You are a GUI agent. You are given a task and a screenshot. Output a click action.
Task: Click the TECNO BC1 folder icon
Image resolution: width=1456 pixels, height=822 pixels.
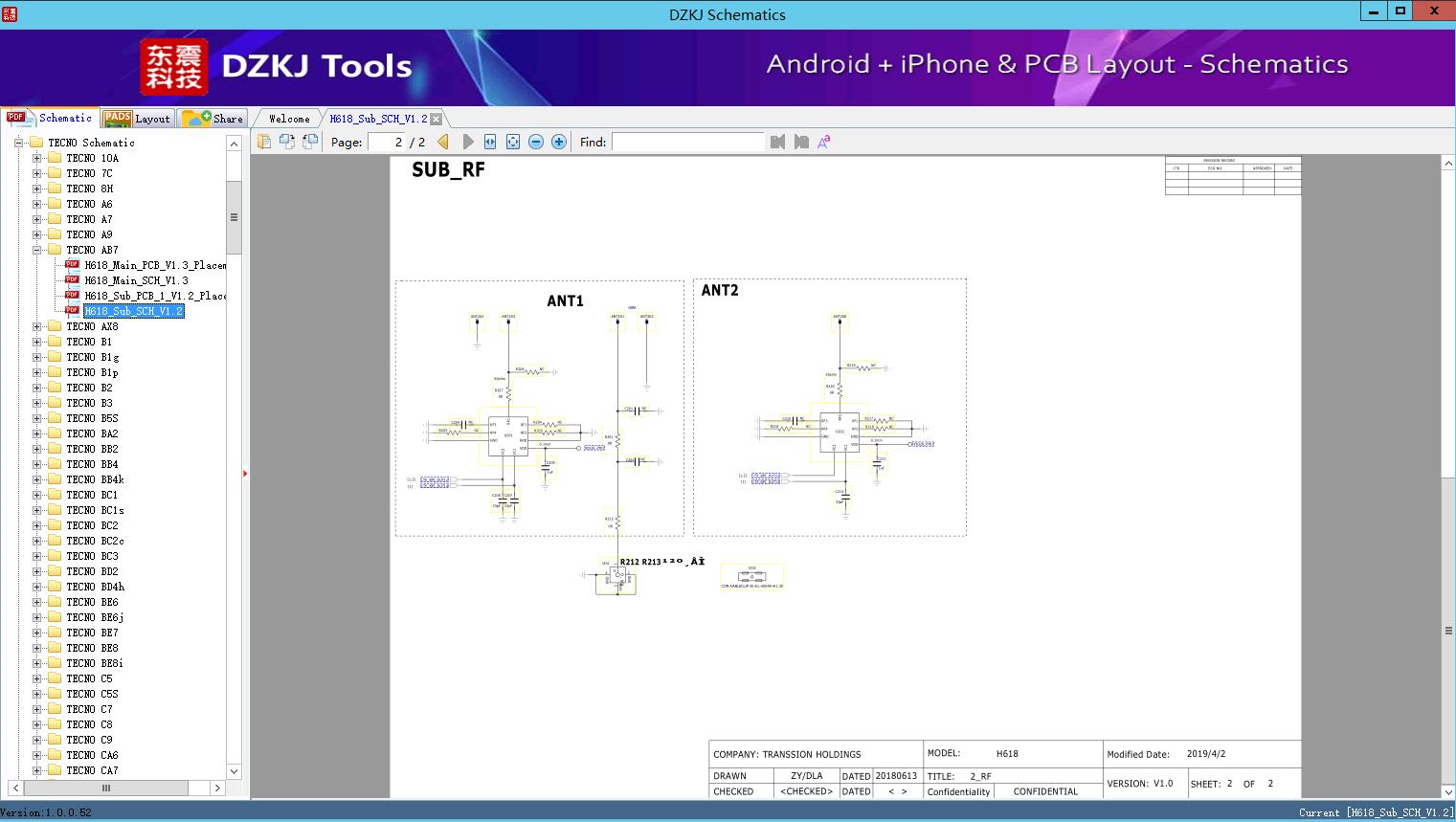[x=55, y=495]
